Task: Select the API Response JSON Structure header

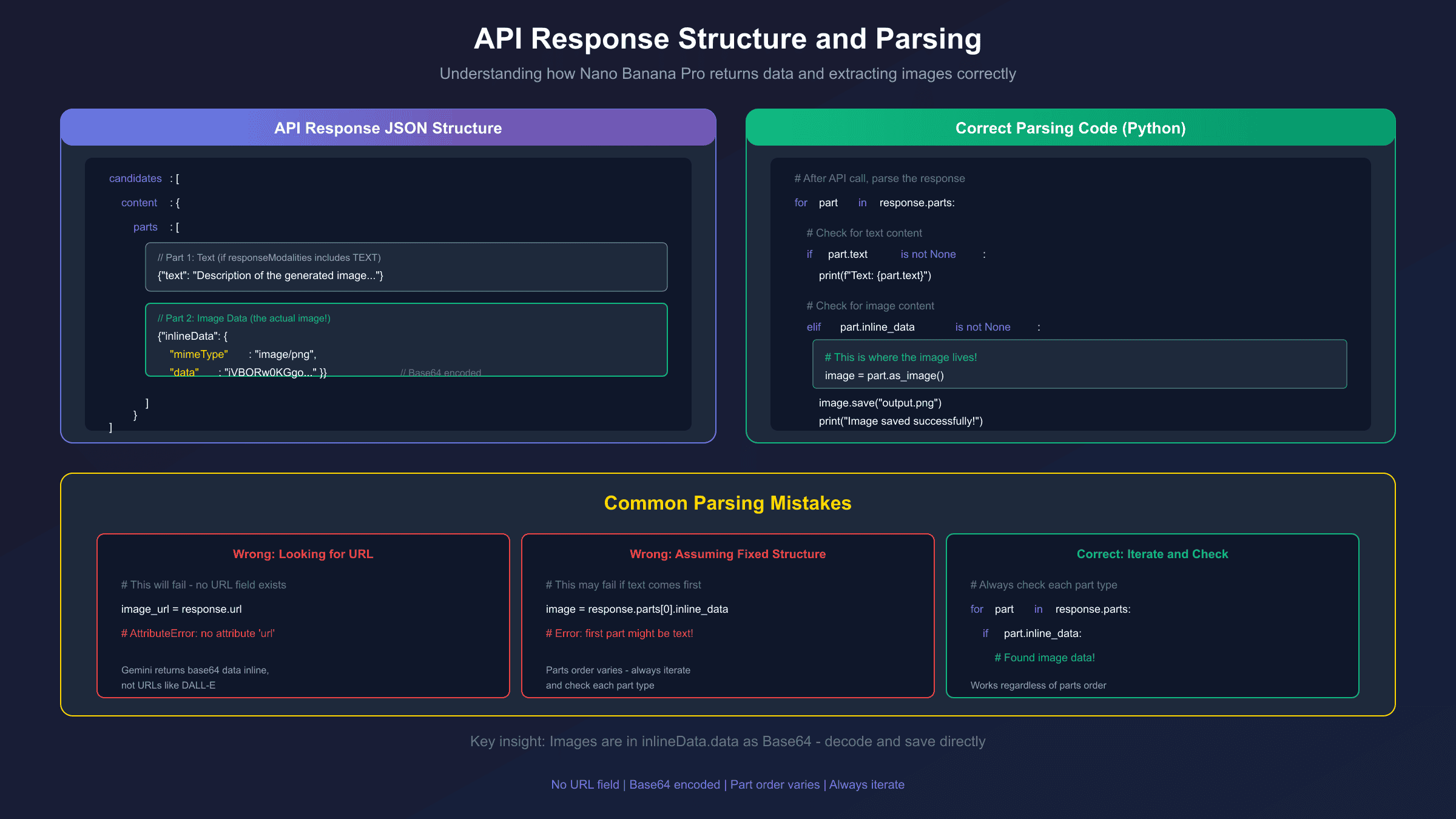Action: pos(388,128)
